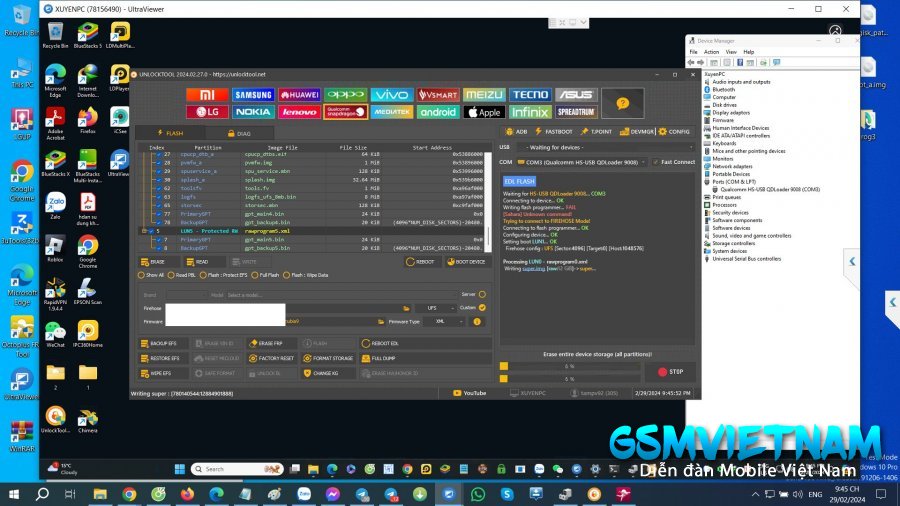900x506 pixels.
Task: Open the help question-mark tile
Action: tap(623, 103)
